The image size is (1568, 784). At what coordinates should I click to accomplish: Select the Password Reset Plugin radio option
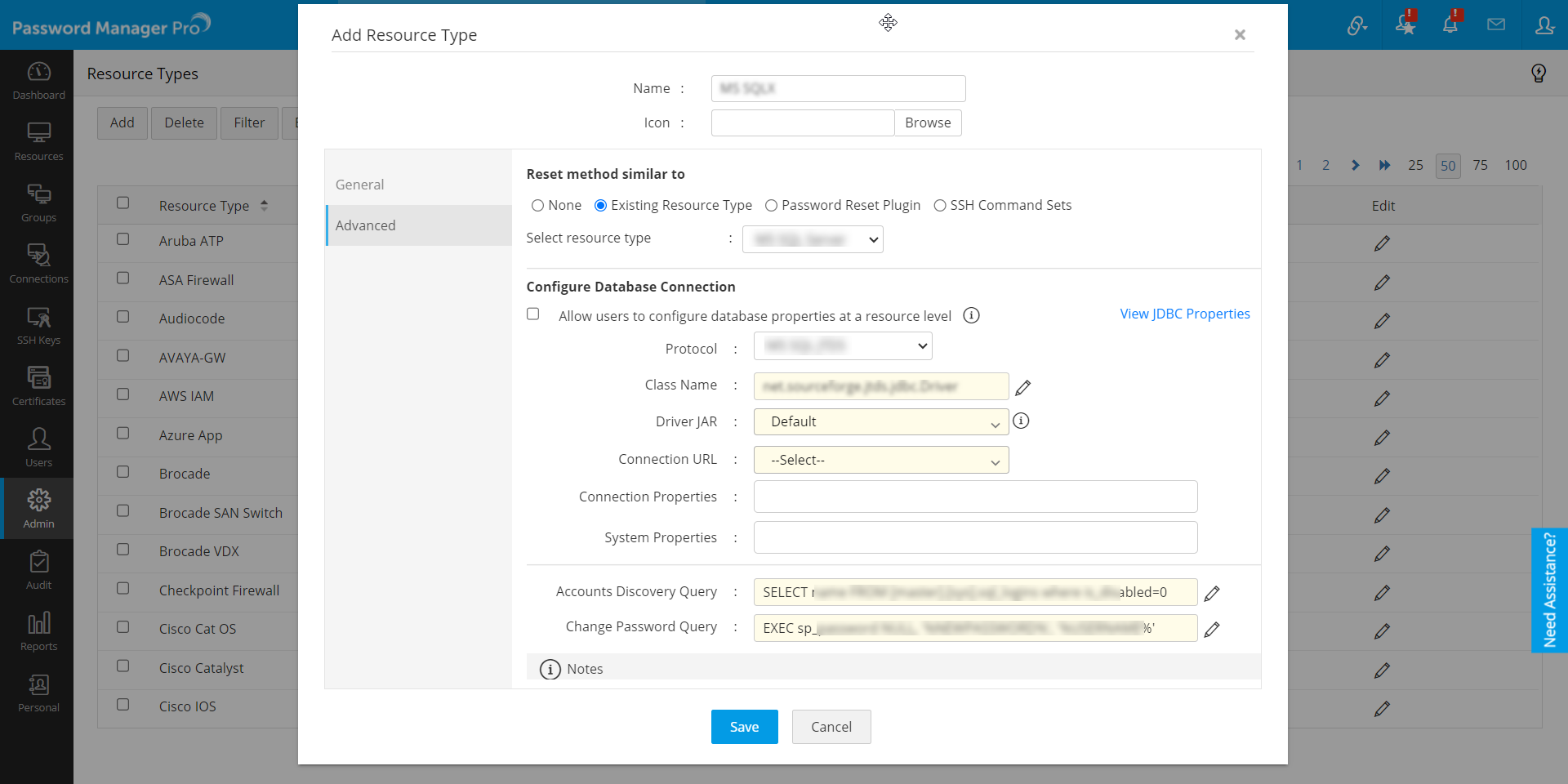(x=771, y=206)
